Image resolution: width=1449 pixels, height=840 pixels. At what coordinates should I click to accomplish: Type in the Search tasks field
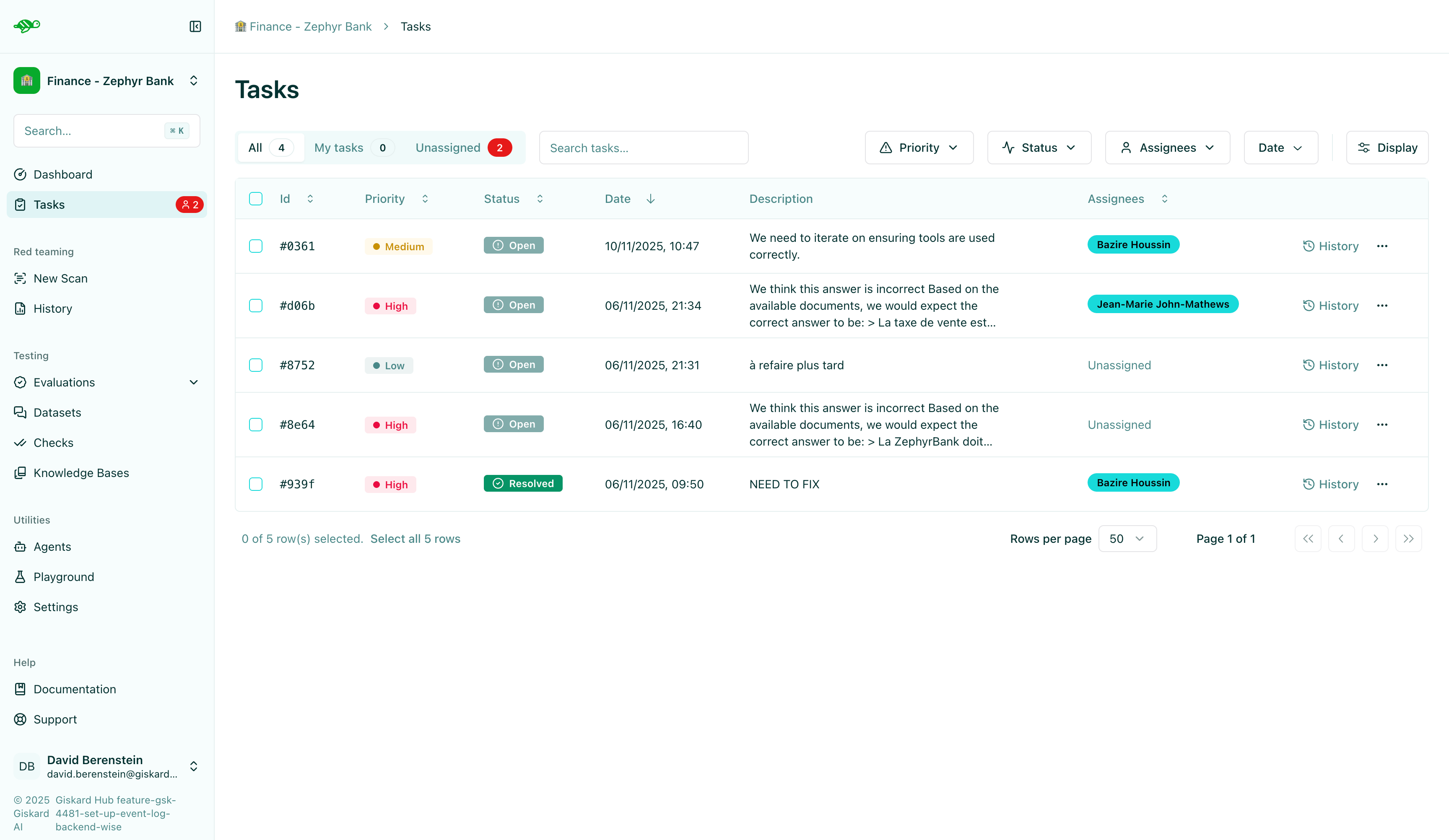point(643,148)
